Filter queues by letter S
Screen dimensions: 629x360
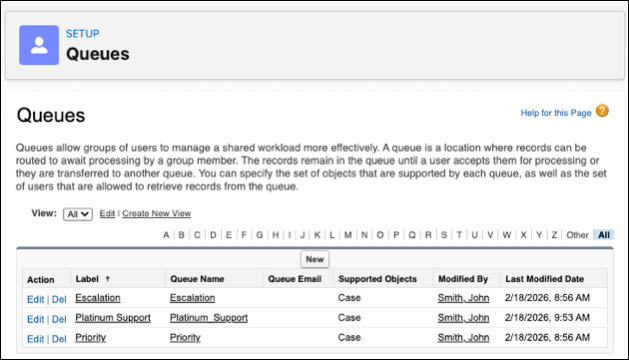[x=444, y=235]
